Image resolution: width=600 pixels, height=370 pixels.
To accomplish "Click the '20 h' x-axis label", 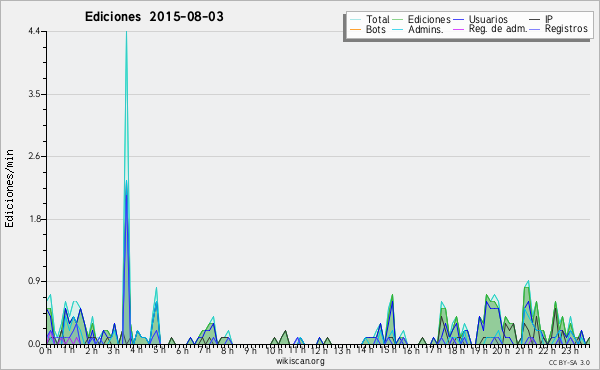I will click(x=501, y=351).
